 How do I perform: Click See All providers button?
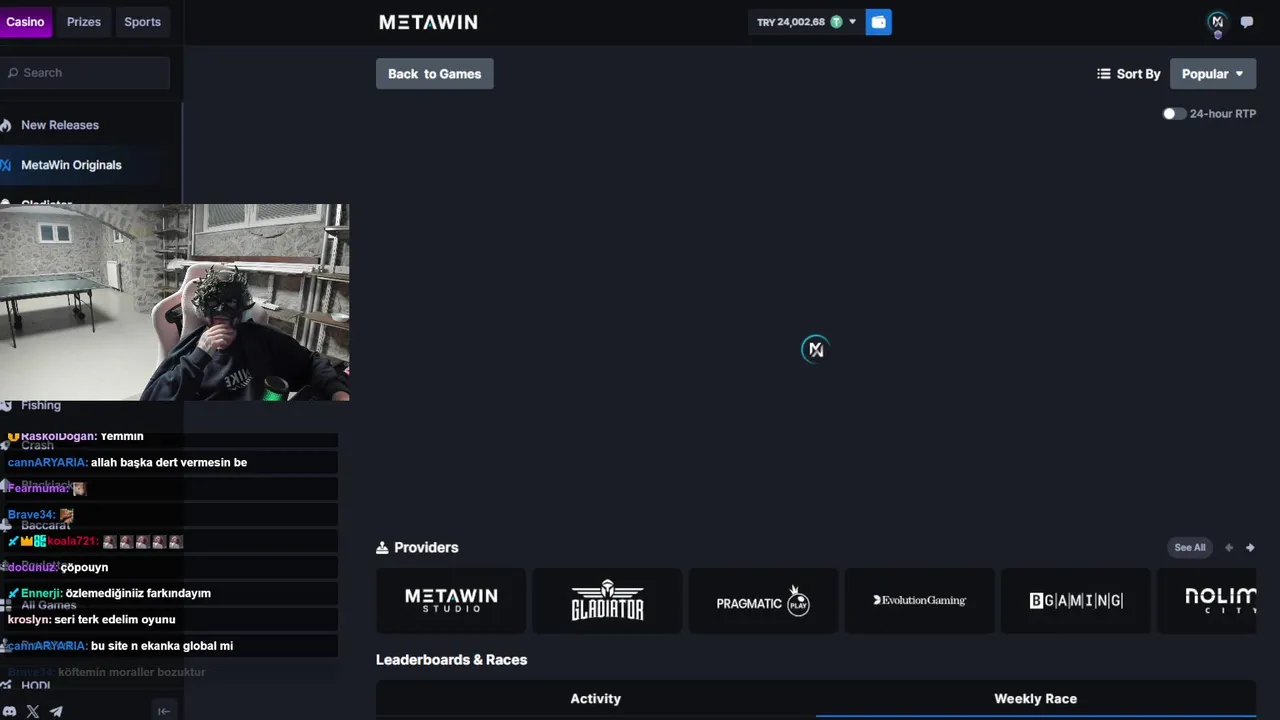(1190, 547)
